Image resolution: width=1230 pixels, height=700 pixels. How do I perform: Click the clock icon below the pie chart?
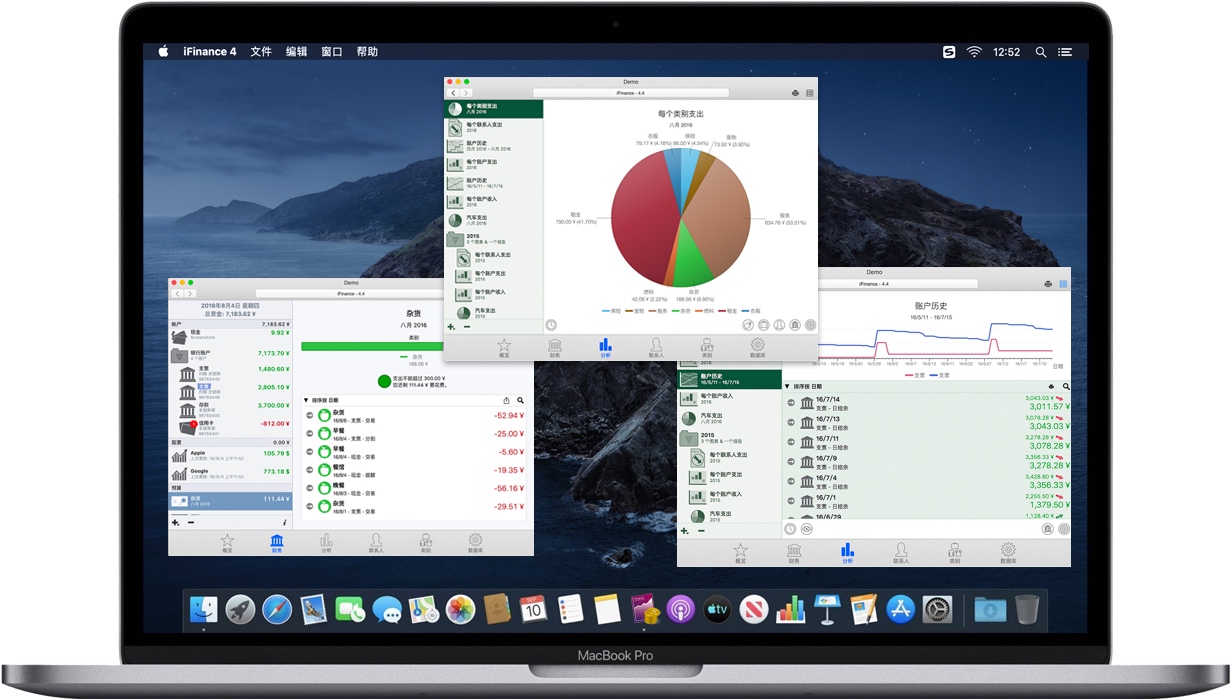coord(550,326)
